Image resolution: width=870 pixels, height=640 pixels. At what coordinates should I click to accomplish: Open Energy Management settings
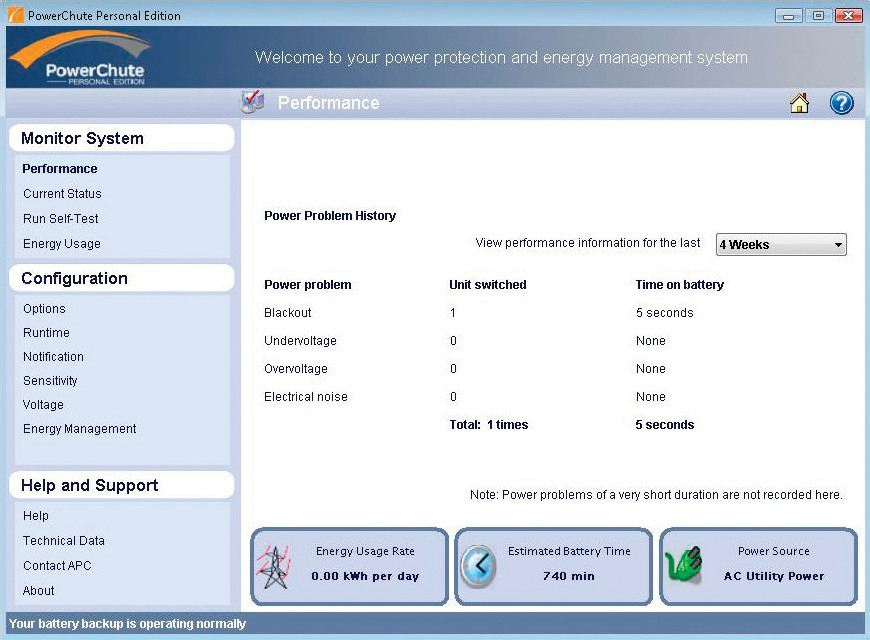pyautogui.click(x=79, y=429)
